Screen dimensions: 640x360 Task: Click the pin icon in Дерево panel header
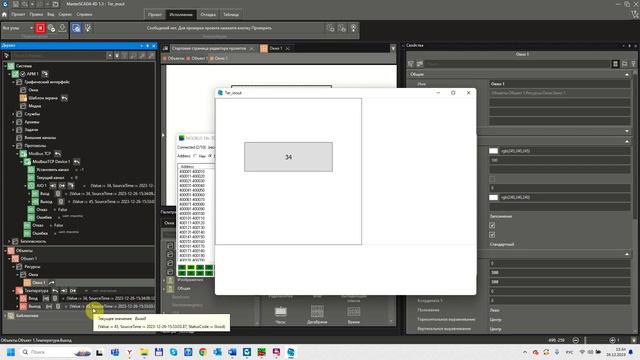click(148, 46)
